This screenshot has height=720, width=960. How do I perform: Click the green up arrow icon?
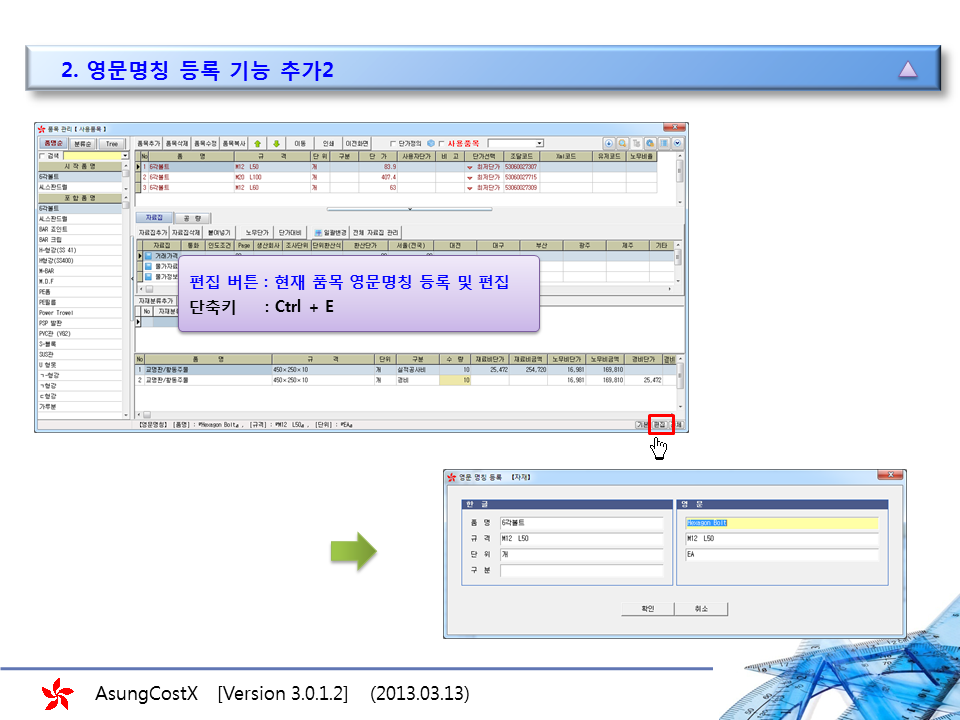(x=256, y=143)
